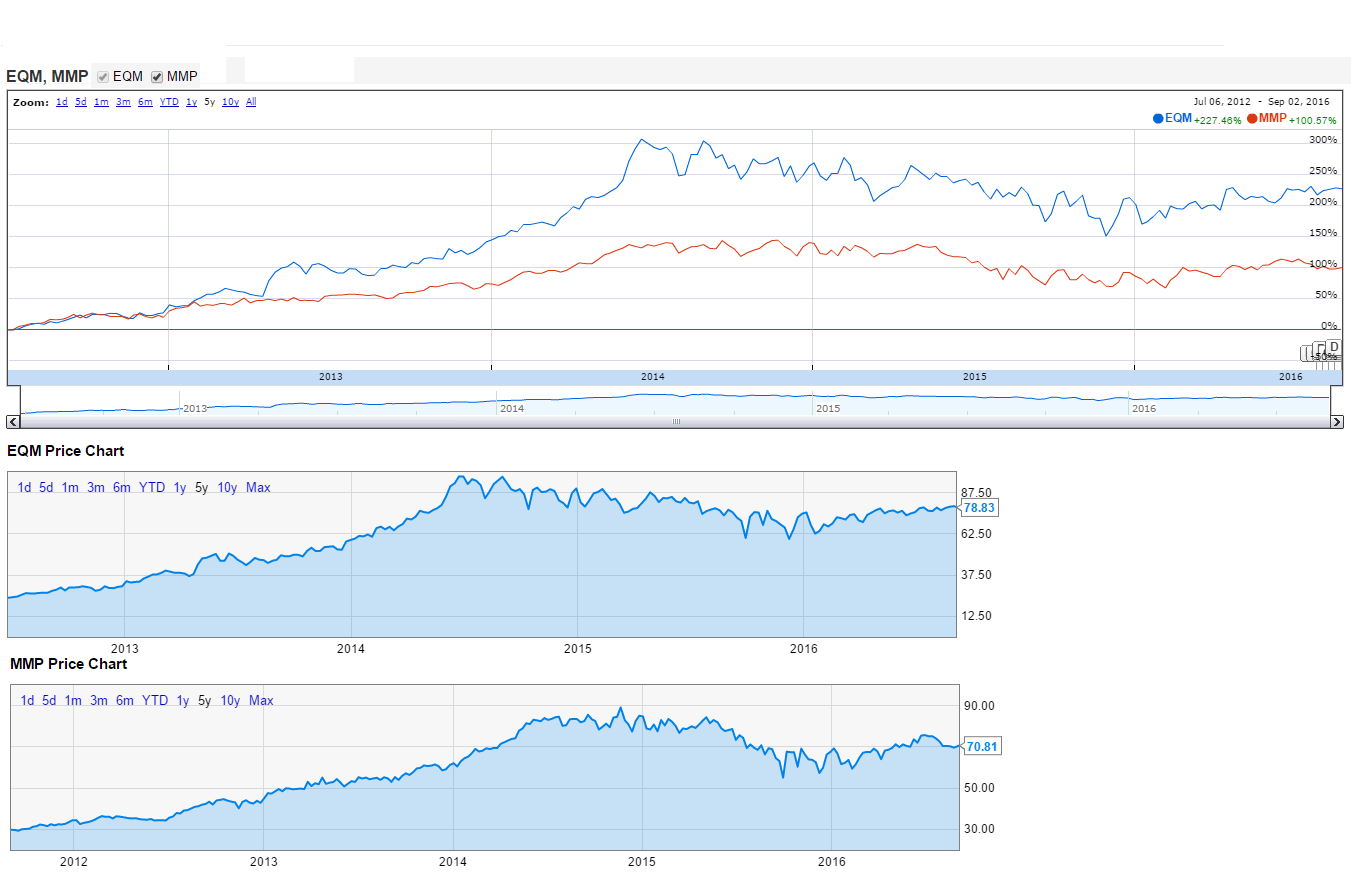Viewport: 1352px width, 875px height.
Task: Click the left arrow of the range scrollbar
Action: 13,422
